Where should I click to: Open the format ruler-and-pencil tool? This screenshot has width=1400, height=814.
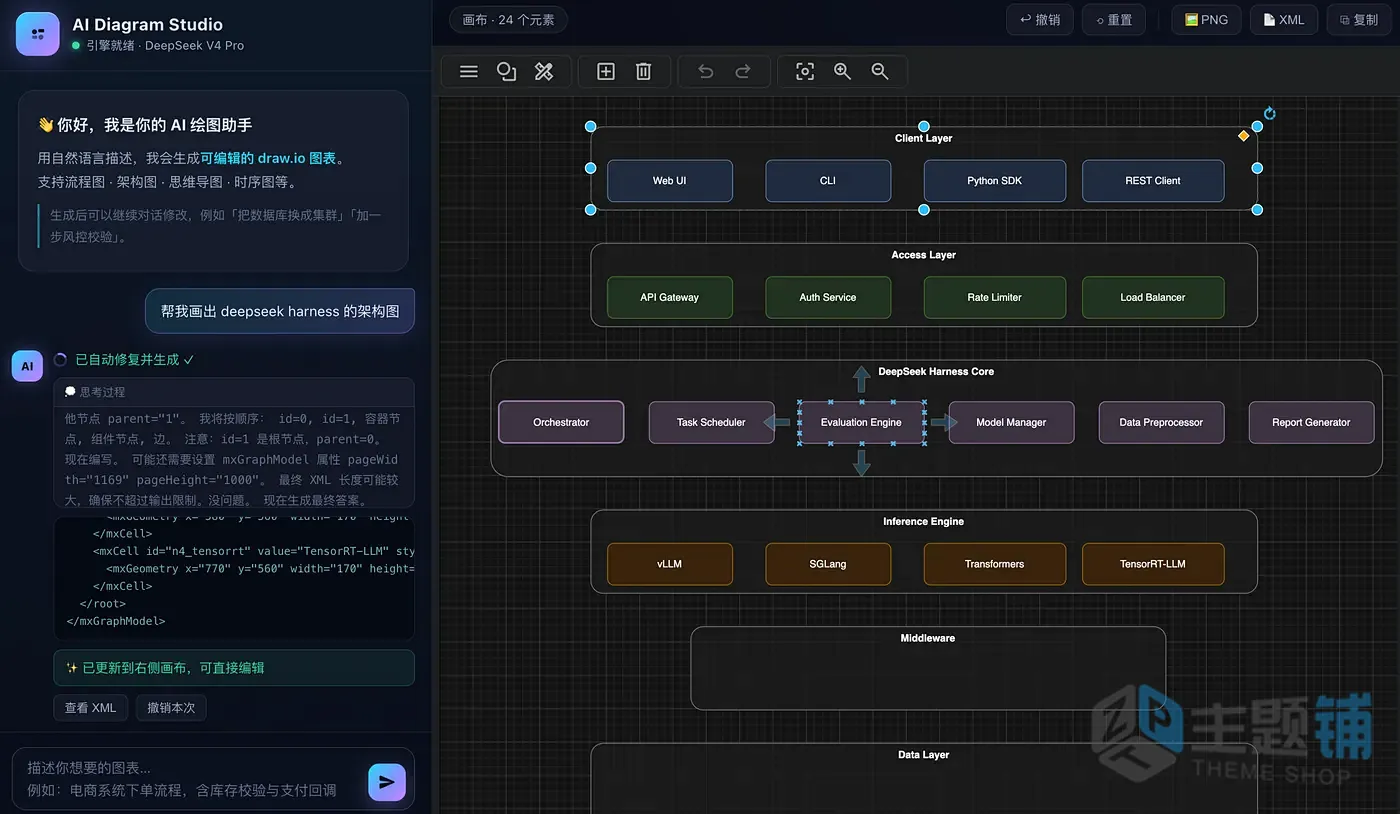(x=544, y=71)
